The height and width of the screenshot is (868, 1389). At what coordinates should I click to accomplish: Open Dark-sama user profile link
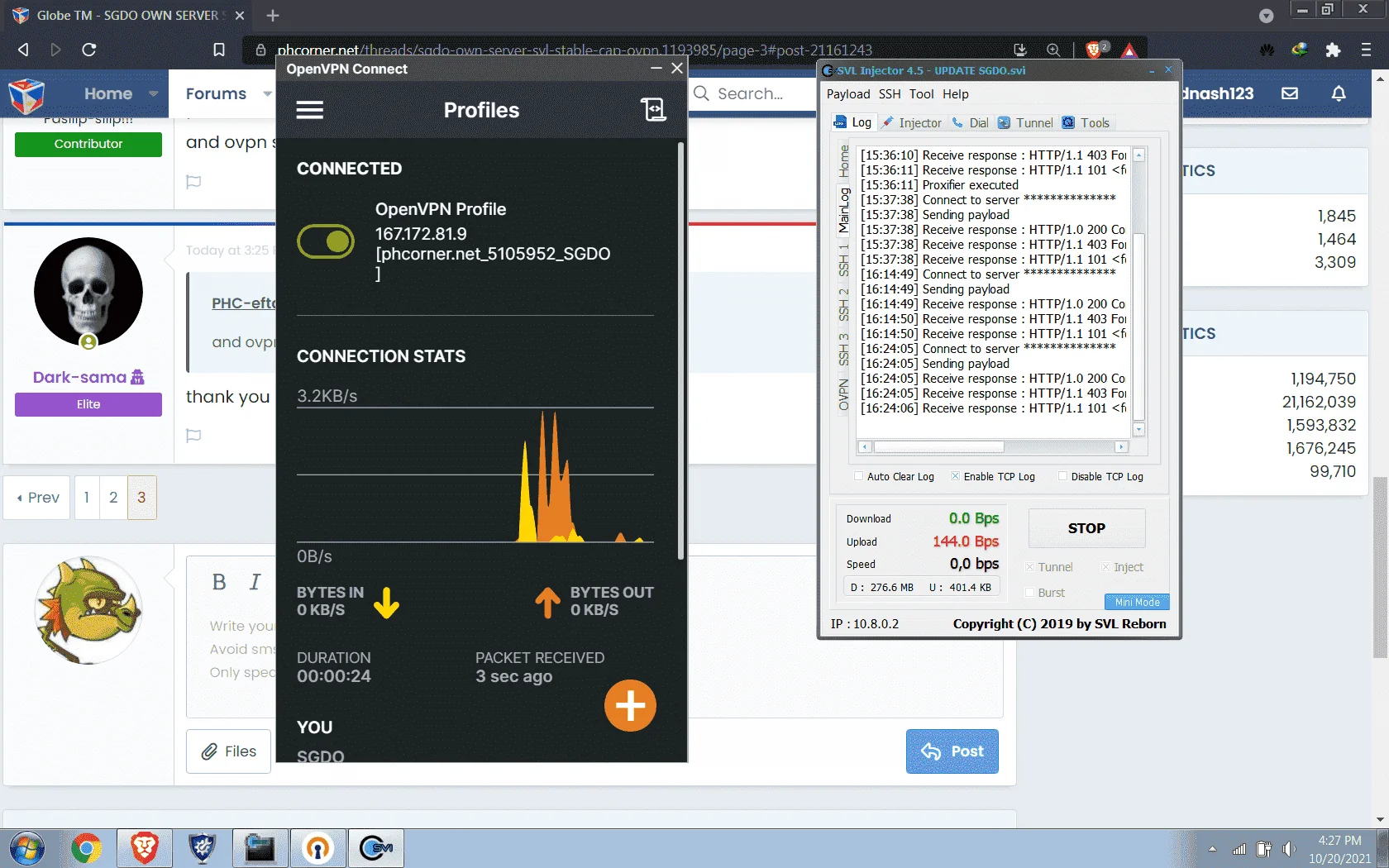pyautogui.click(x=79, y=377)
